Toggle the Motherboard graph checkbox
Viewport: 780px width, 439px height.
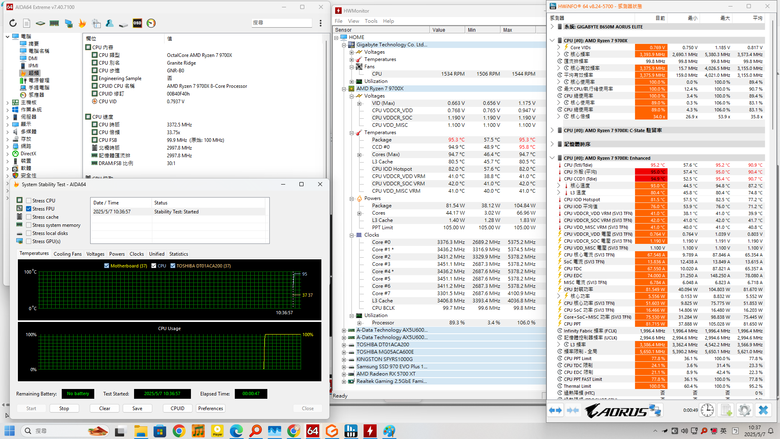106,266
